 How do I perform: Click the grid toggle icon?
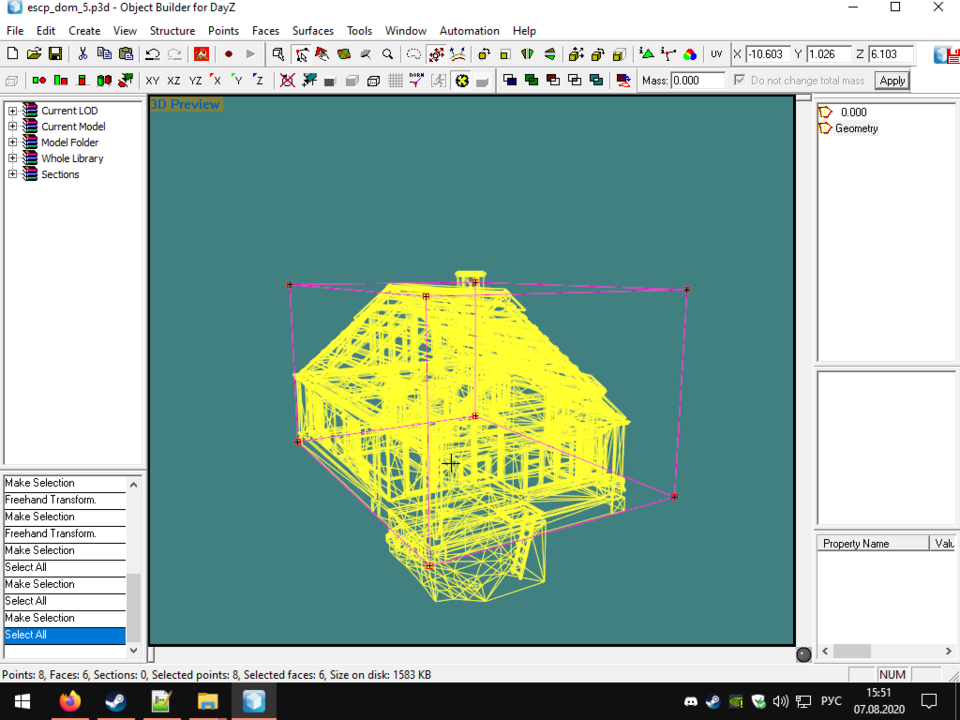396,80
